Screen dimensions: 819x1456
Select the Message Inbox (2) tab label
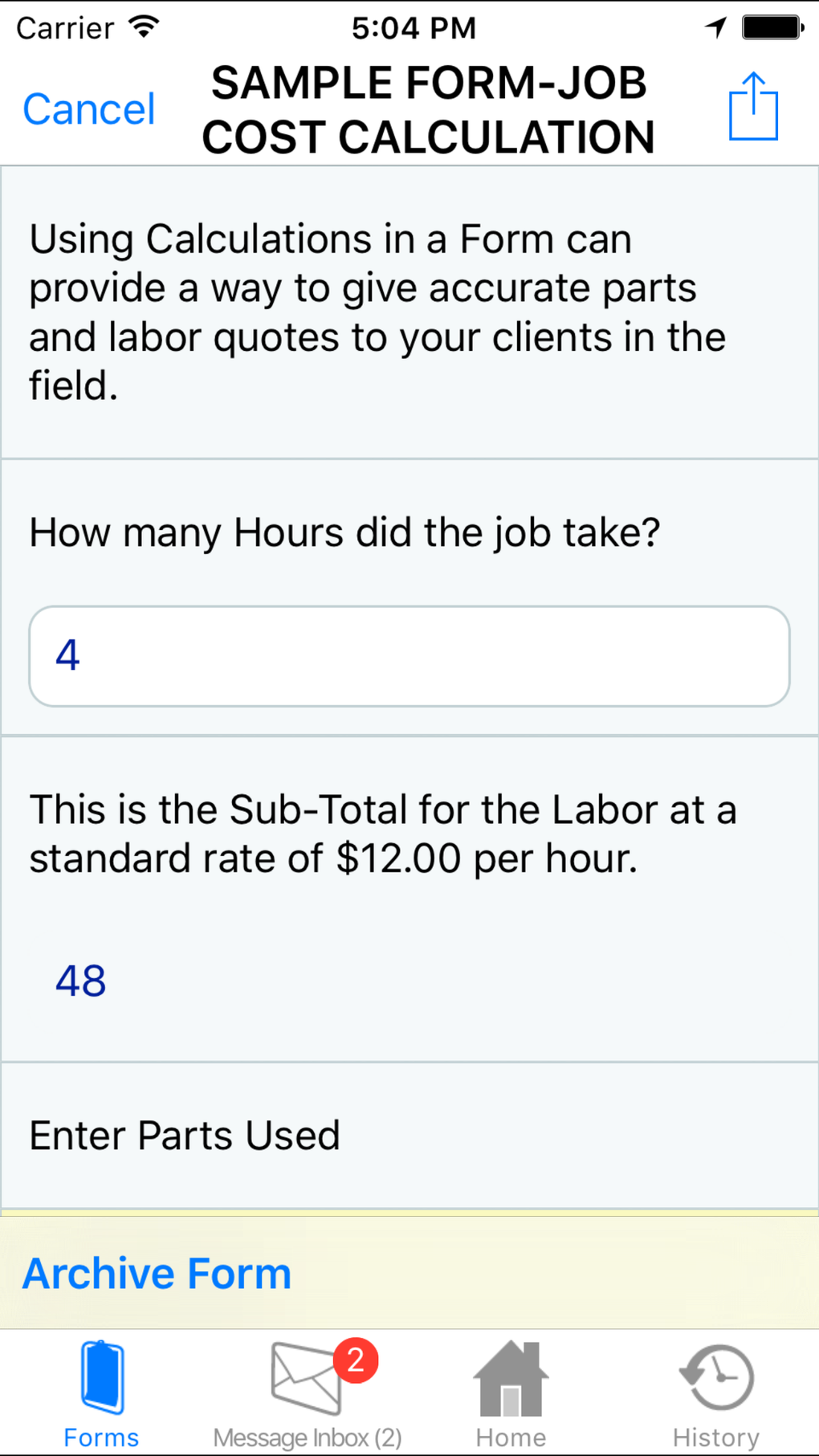[x=307, y=1438]
